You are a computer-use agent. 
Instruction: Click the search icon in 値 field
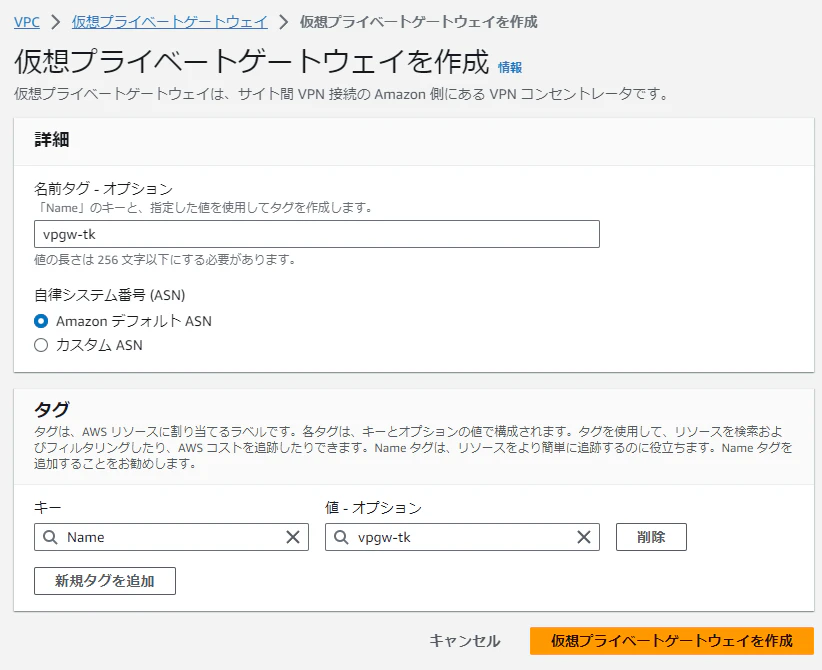coord(341,537)
